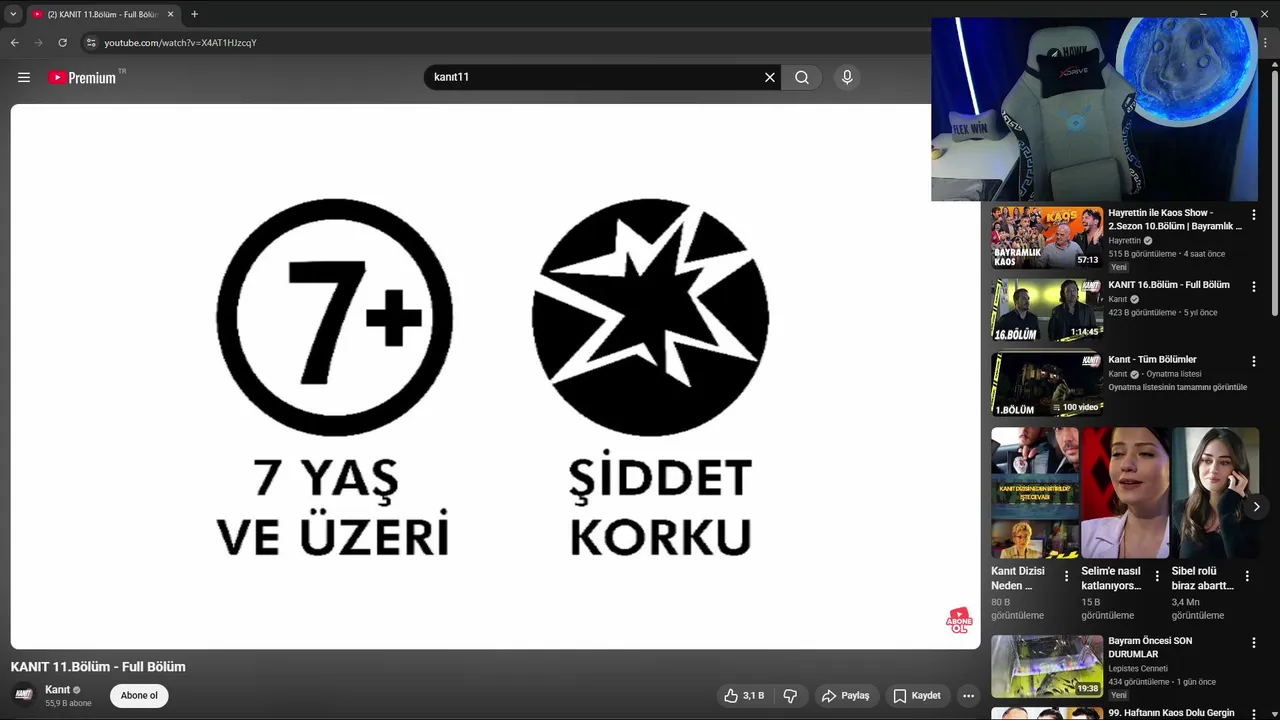Dislike the video with thumbs down
Image resolution: width=1280 pixels, height=720 pixels.
coord(790,696)
